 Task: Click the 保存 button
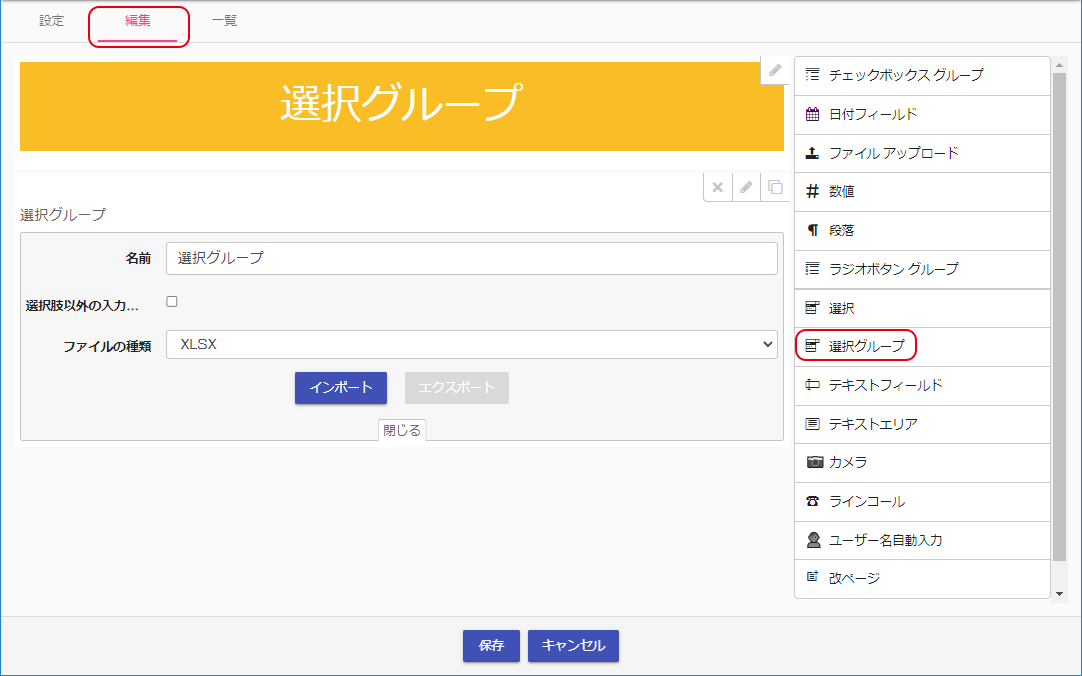pos(491,646)
